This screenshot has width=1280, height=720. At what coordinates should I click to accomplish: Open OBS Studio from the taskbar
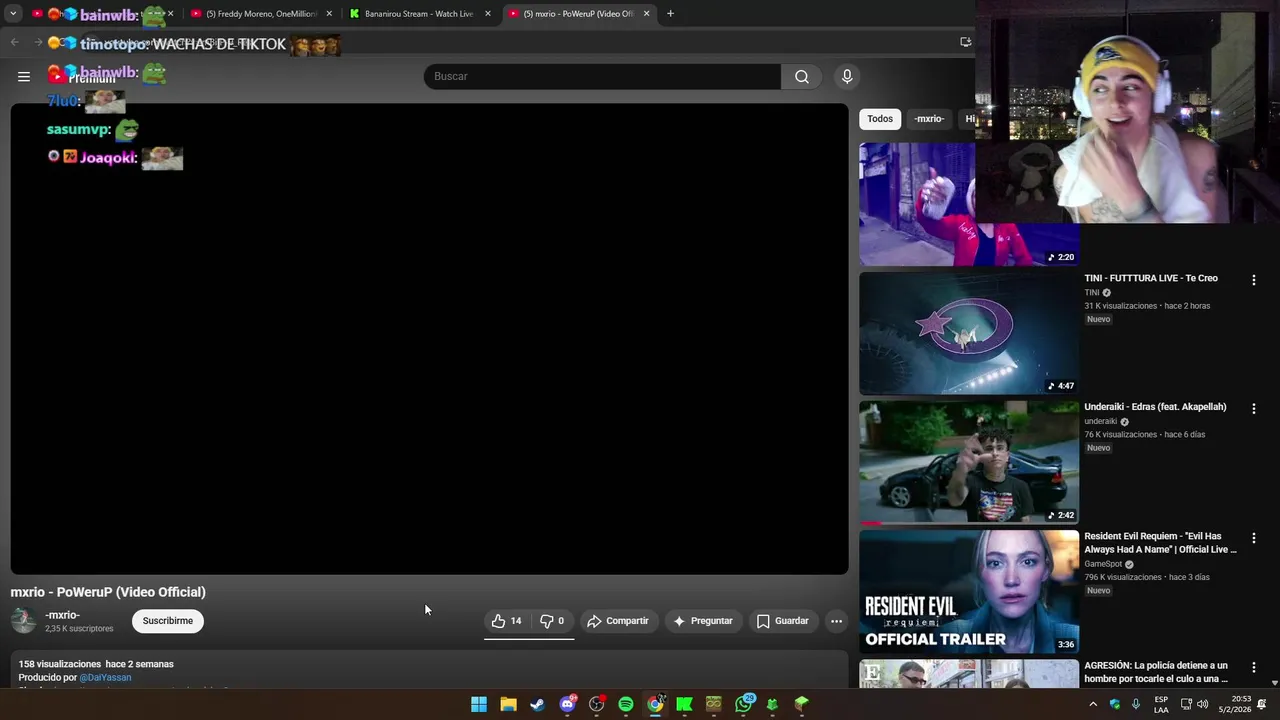[597, 704]
